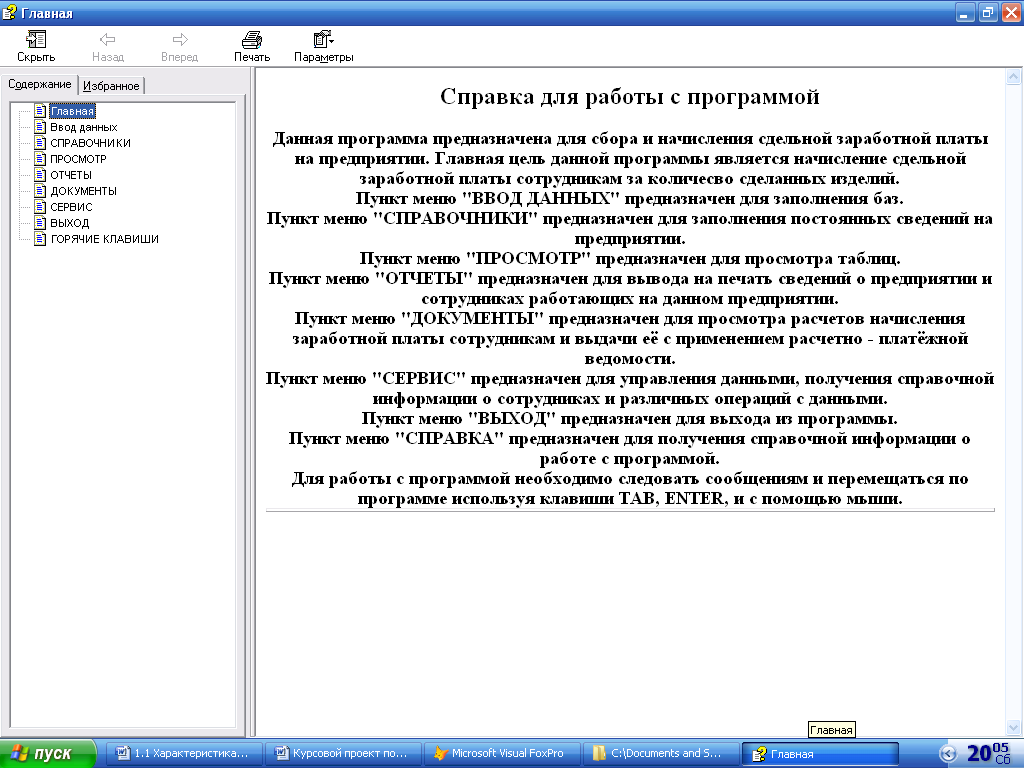Switch to the Содержание tab
1024x768 pixels.
(40, 84)
